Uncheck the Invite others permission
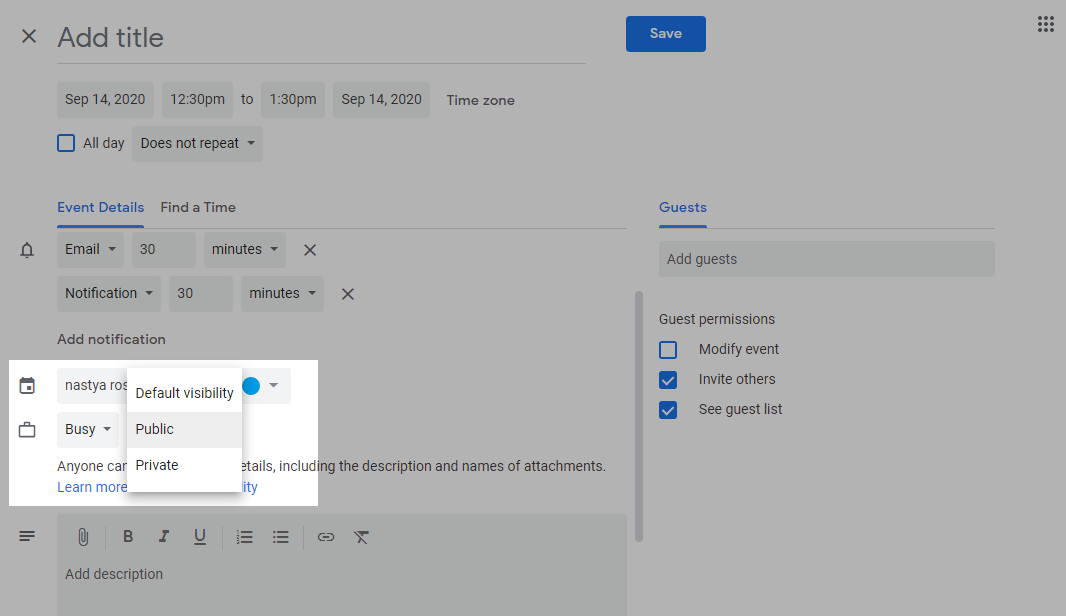Viewport: 1066px width, 616px height. coord(668,379)
